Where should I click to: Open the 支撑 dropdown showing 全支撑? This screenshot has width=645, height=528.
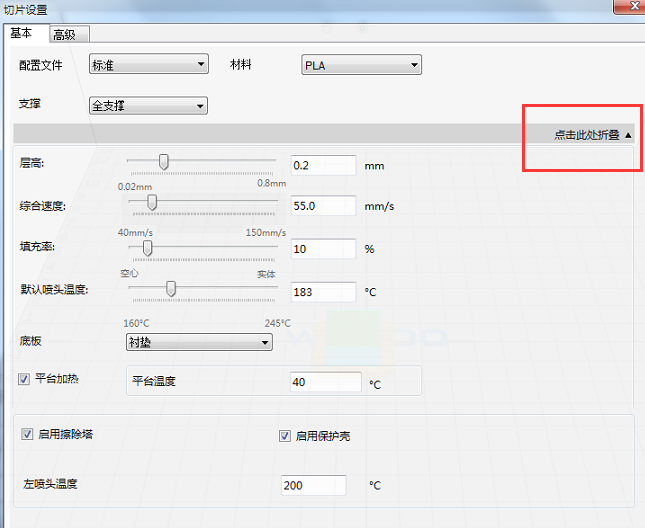click(148, 105)
